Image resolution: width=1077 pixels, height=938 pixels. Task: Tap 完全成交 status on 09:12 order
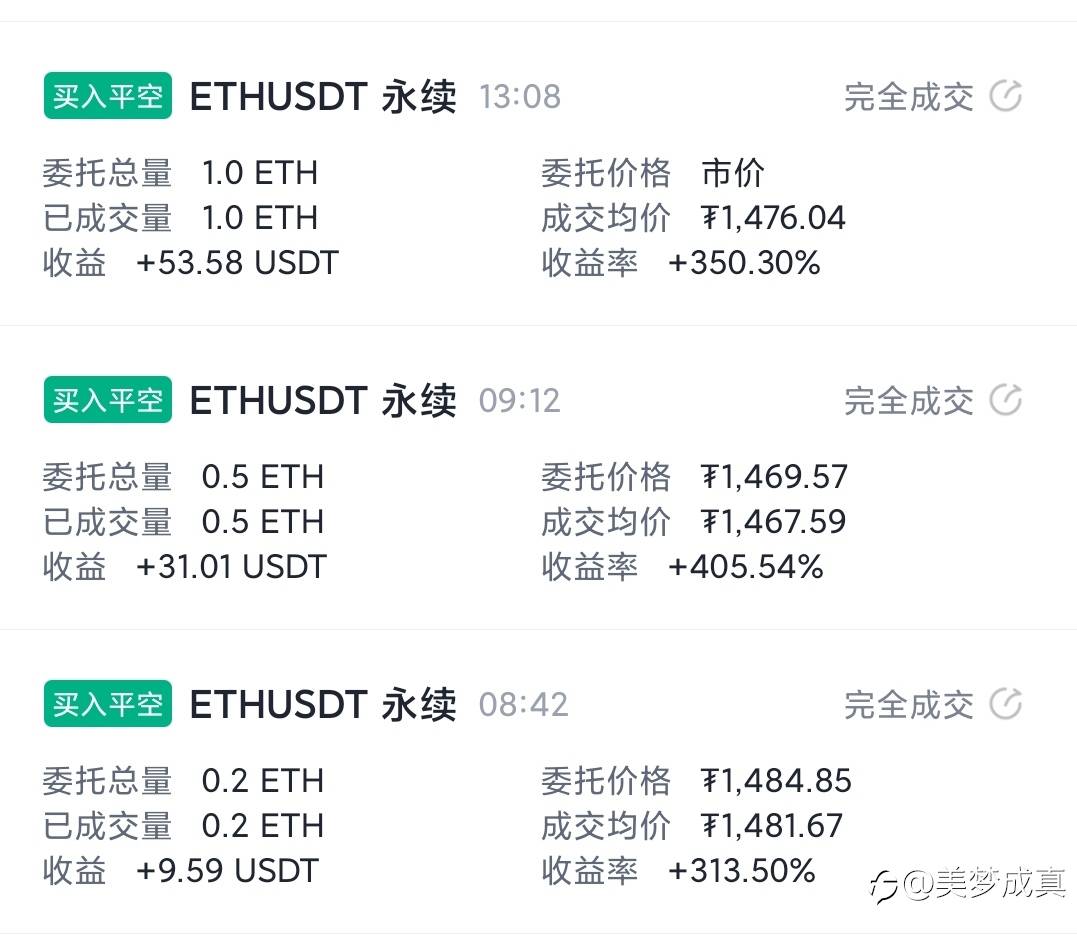(x=908, y=401)
